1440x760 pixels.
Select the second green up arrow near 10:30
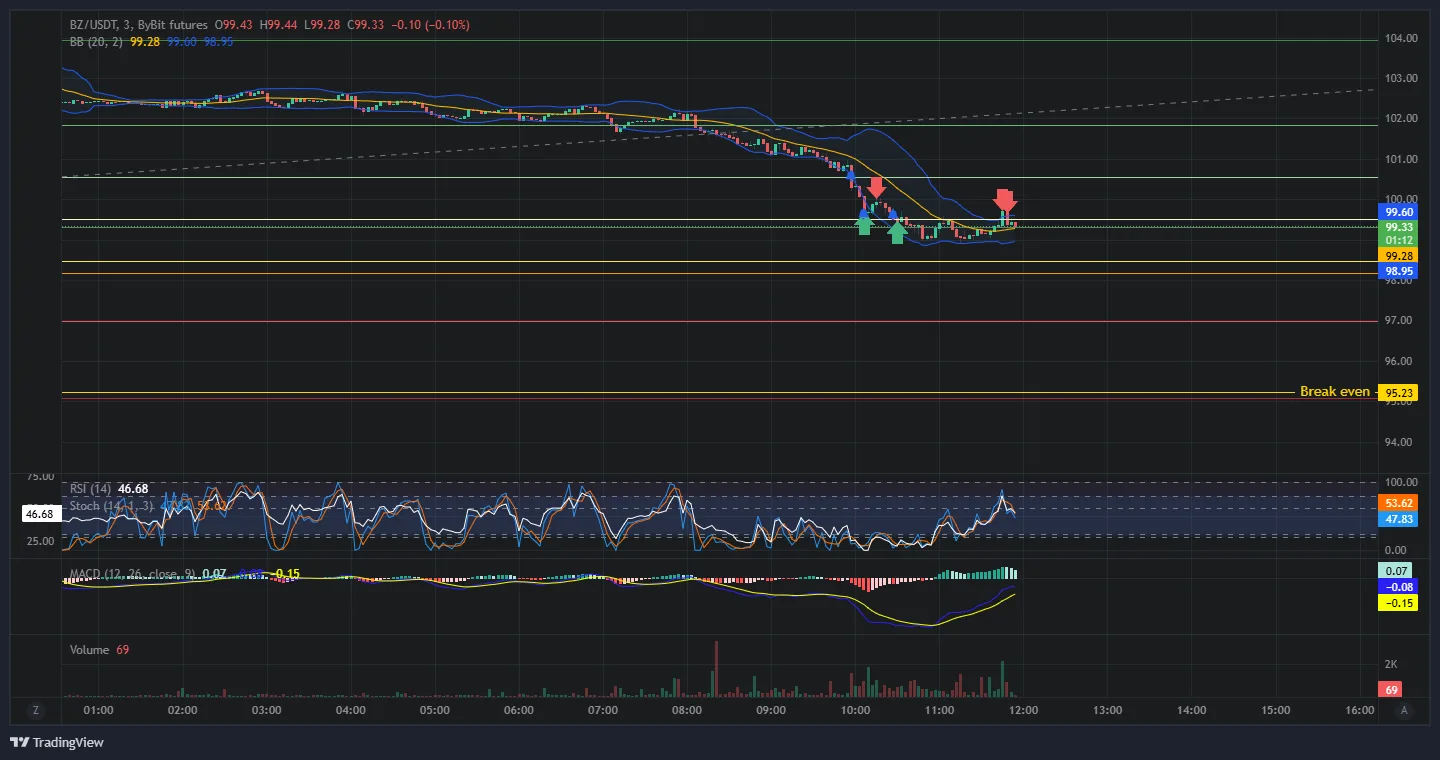tap(897, 232)
